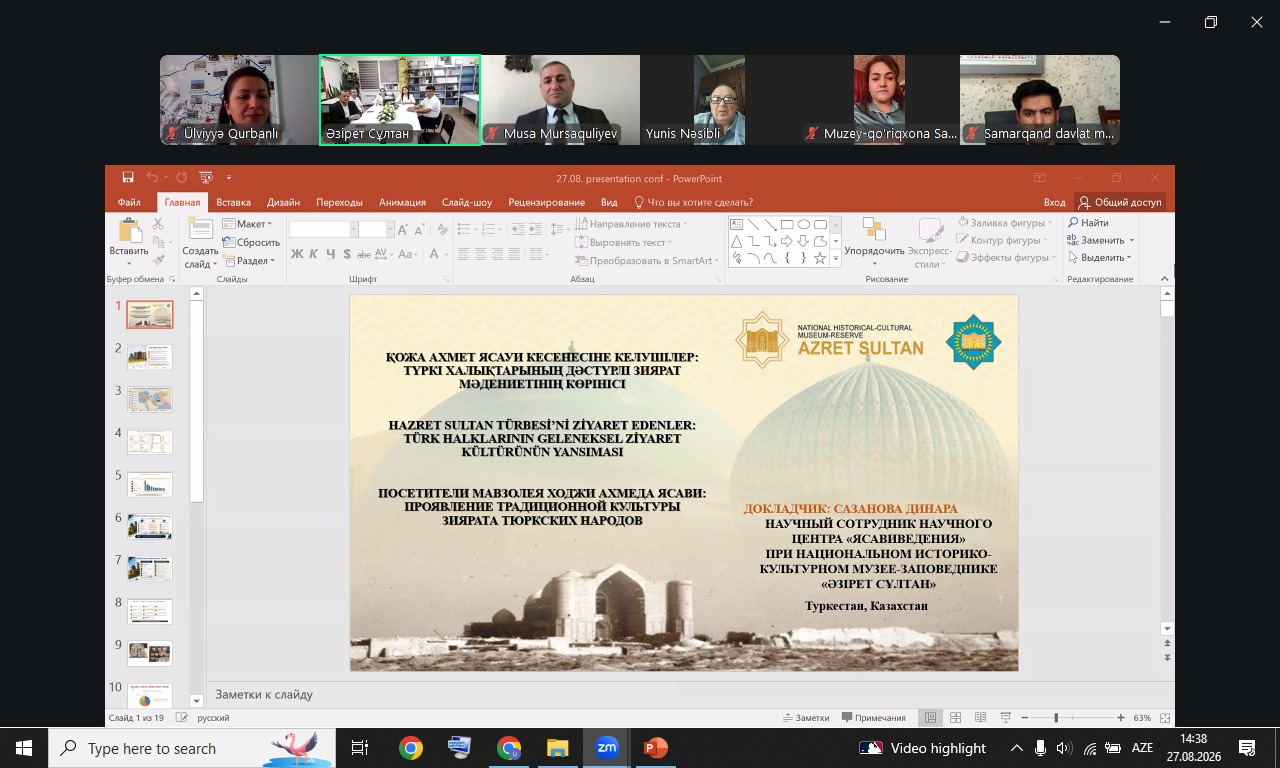Screen dimensions: 1280x768
Task: Open the Дизайн ribbon tab
Action: pyautogui.click(x=283, y=202)
